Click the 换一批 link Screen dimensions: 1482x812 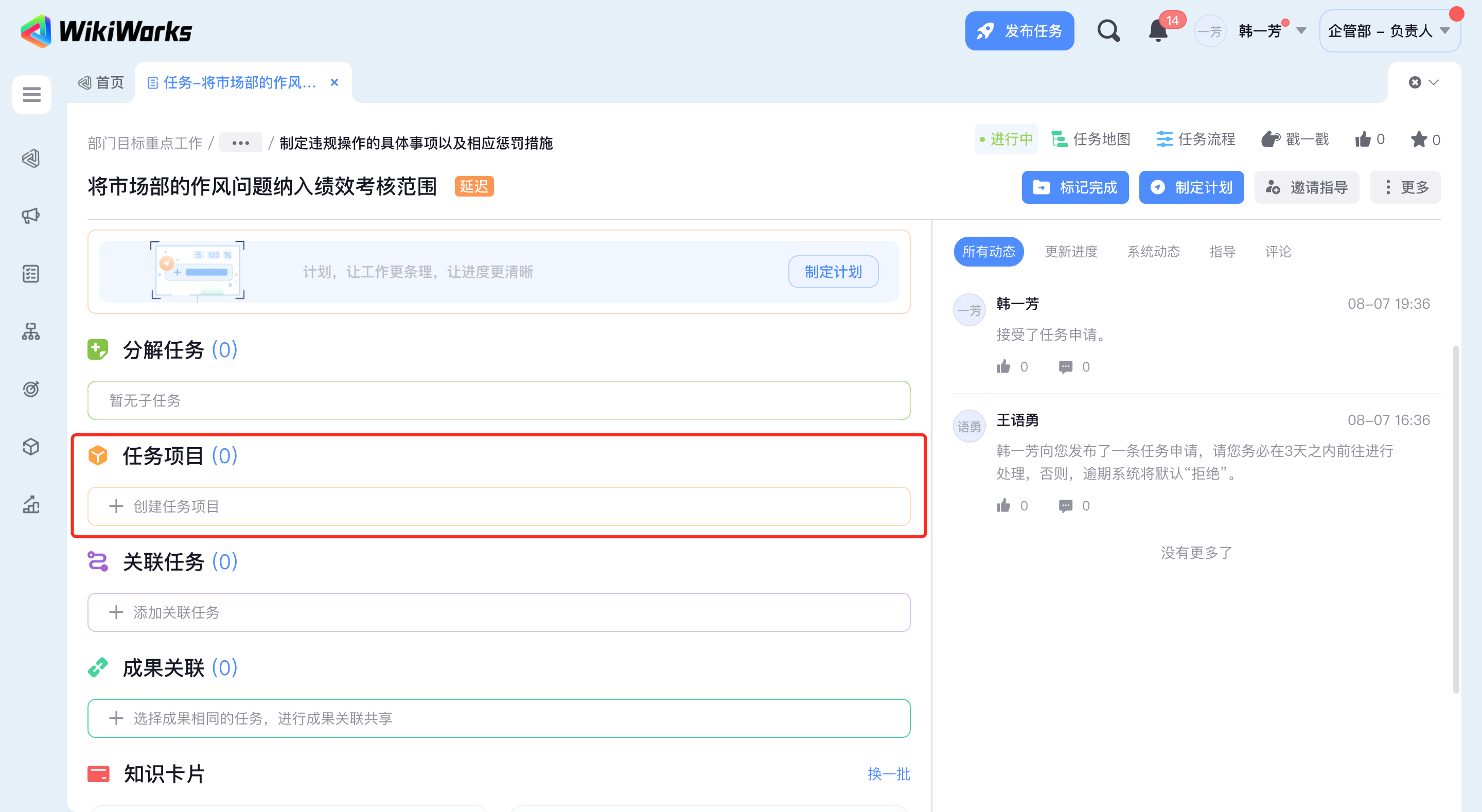[x=888, y=774]
